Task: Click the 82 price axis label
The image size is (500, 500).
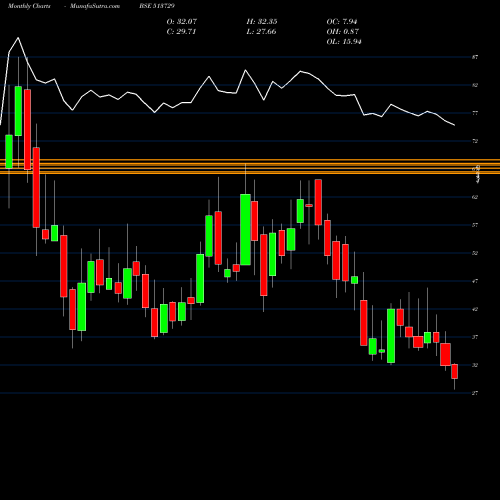Action: (x=475, y=85)
